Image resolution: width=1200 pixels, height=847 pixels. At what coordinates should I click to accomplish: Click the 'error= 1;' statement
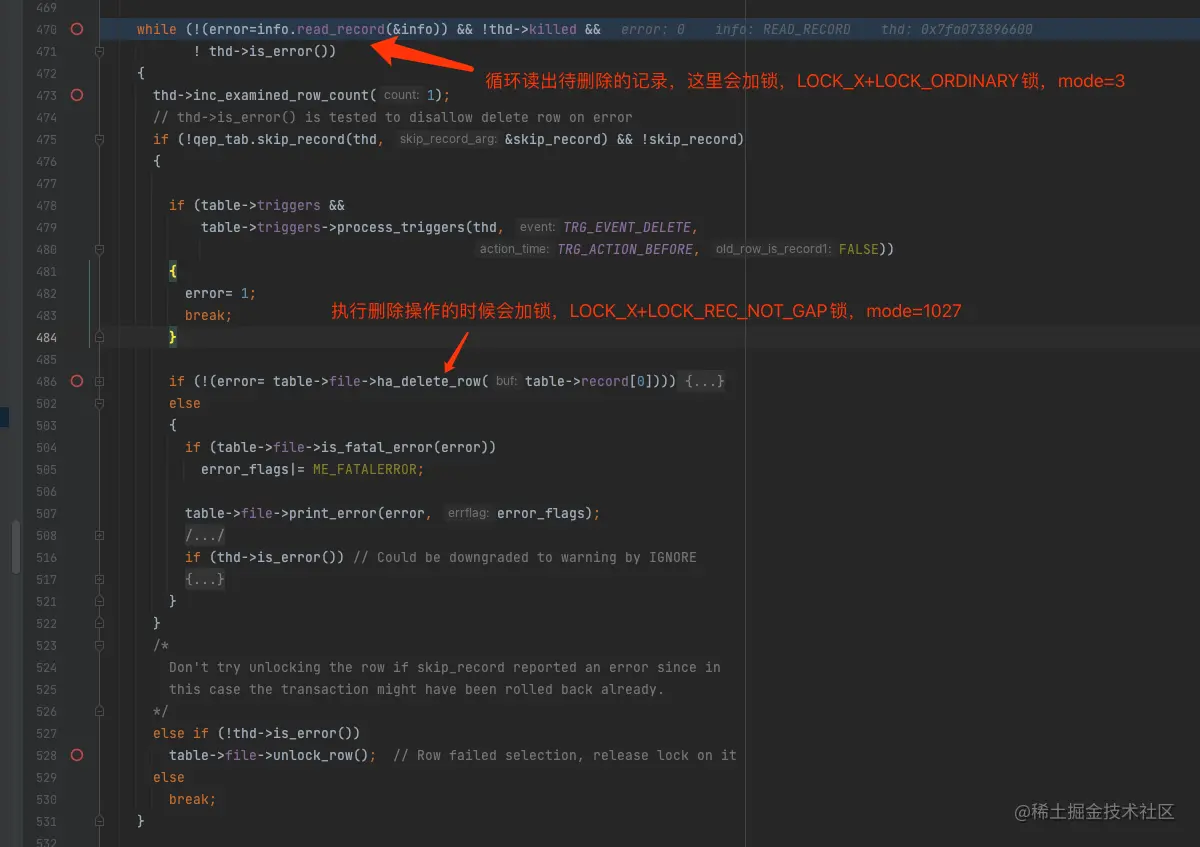[x=221, y=293]
